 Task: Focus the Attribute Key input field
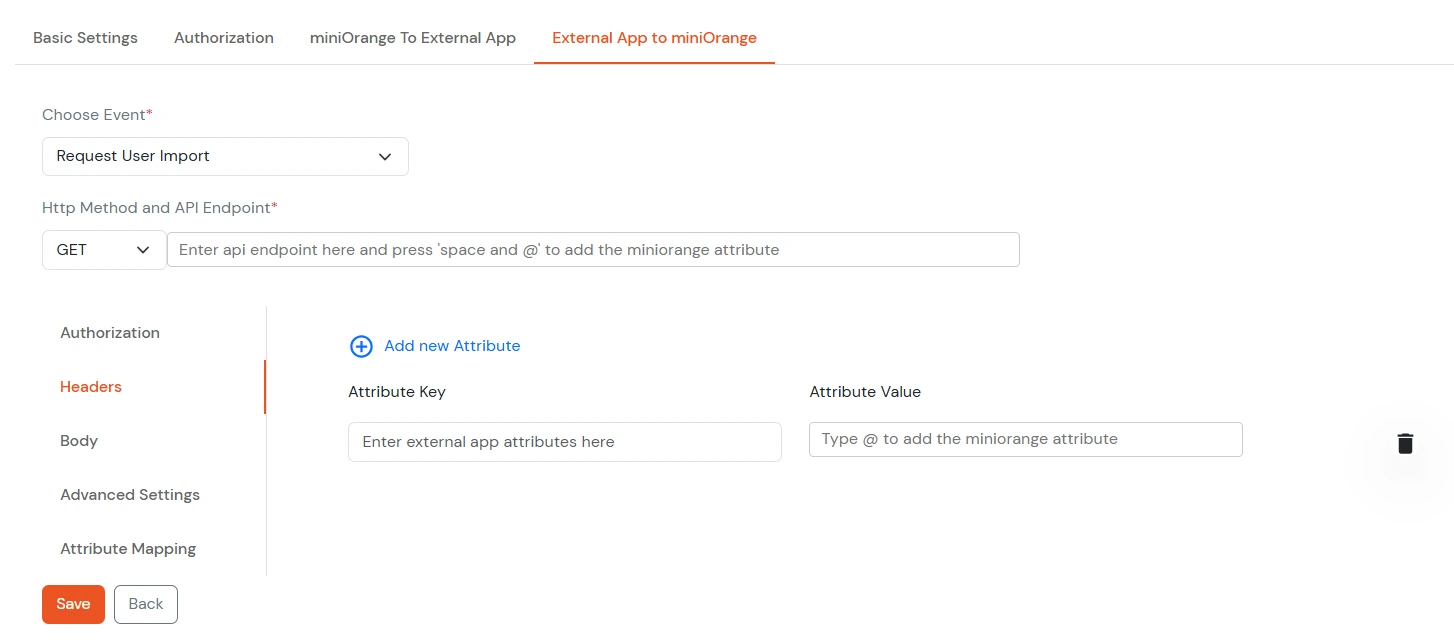[x=565, y=442]
